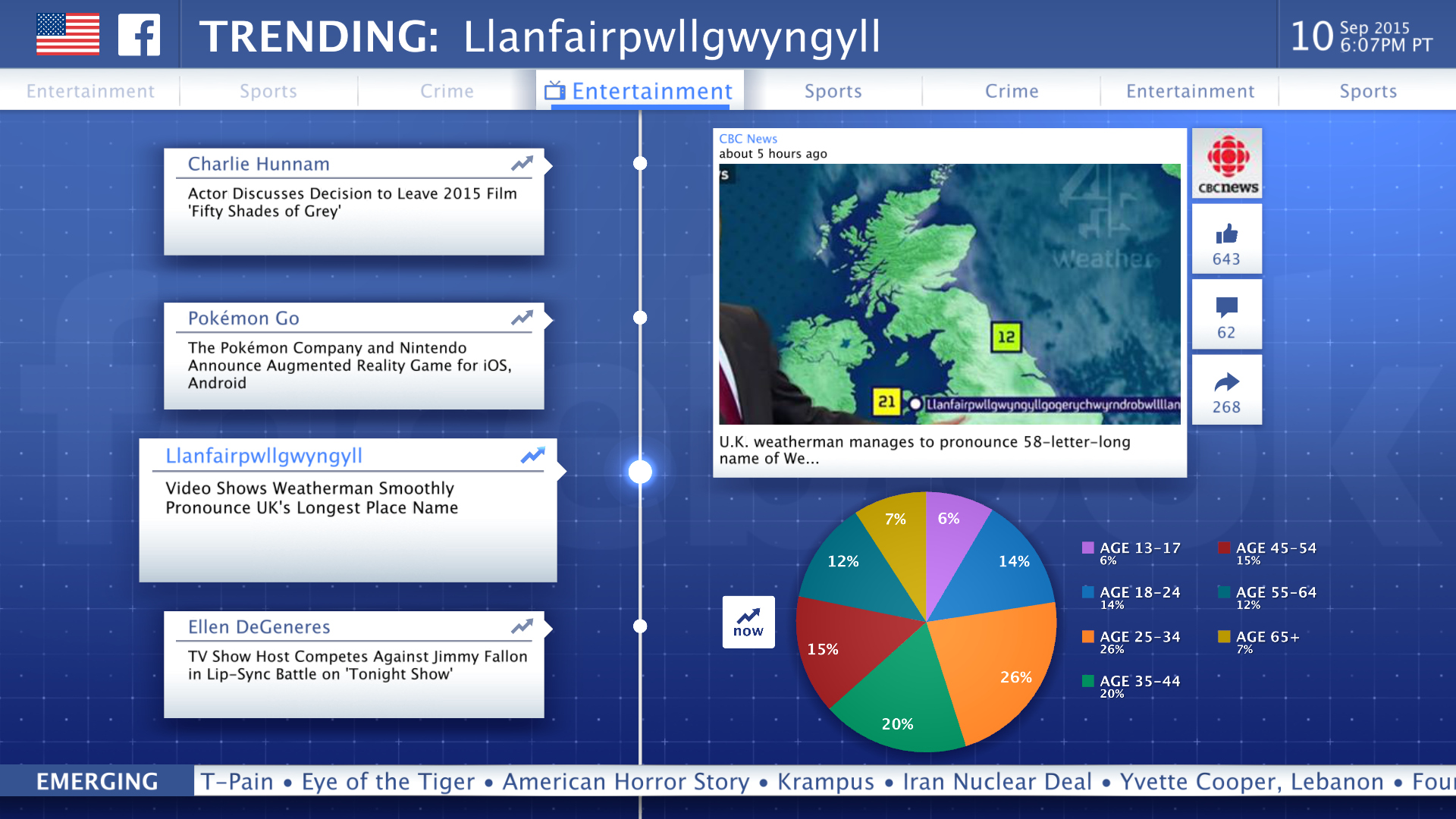
Task: Click timeline dot for Charlie Hunnam
Action: click(x=640, y=163)
